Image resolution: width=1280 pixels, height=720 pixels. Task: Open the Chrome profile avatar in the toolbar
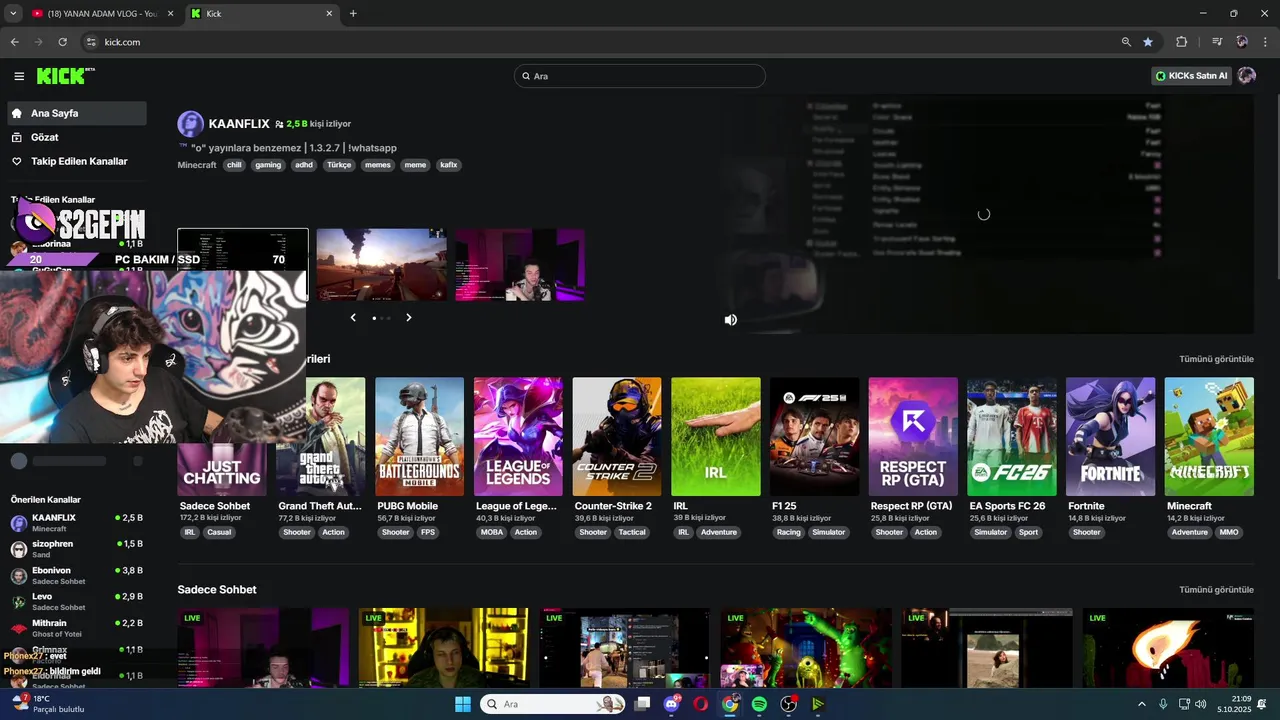[1242, 42]
